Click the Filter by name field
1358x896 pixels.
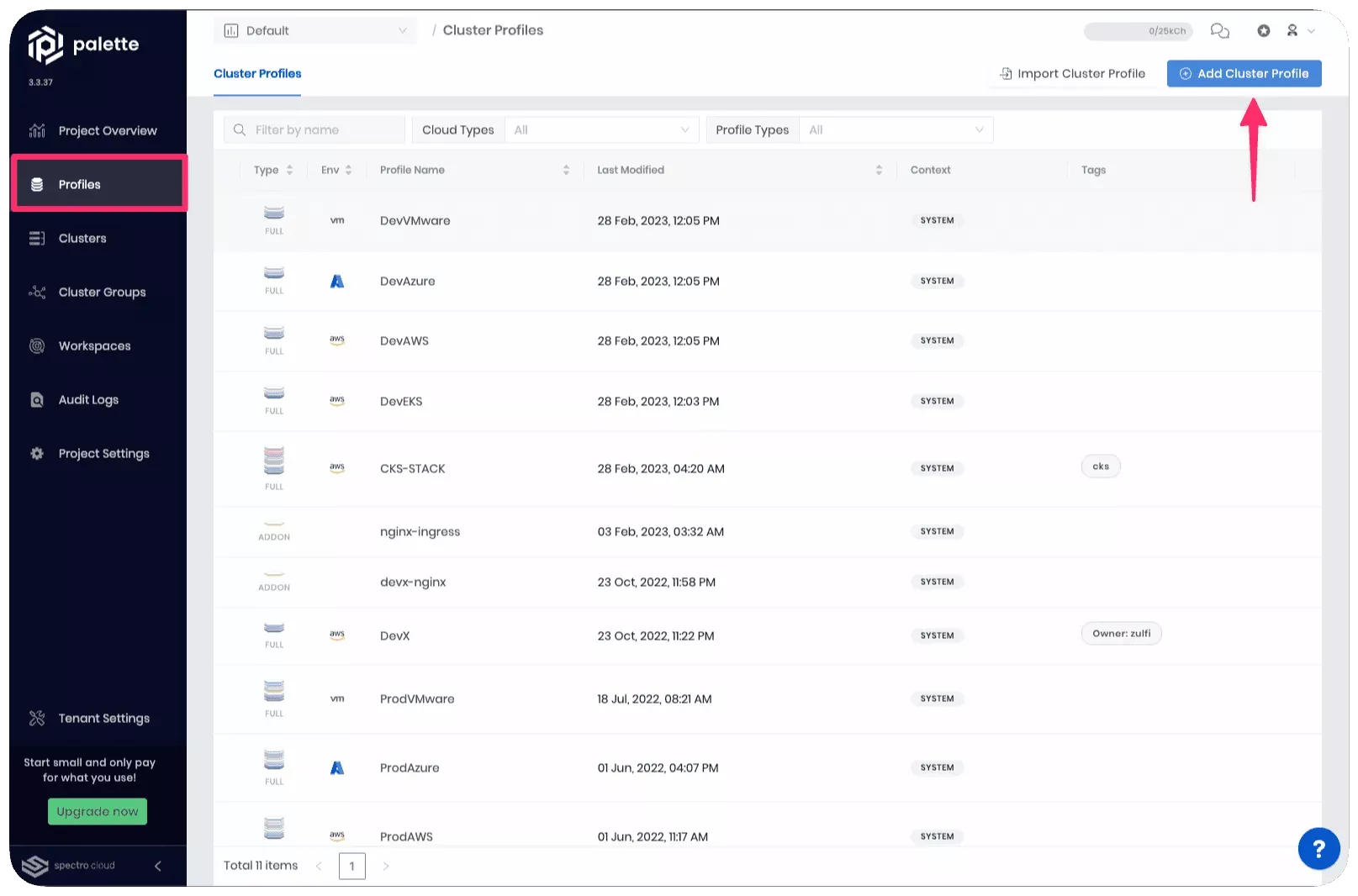pos(314,129)
